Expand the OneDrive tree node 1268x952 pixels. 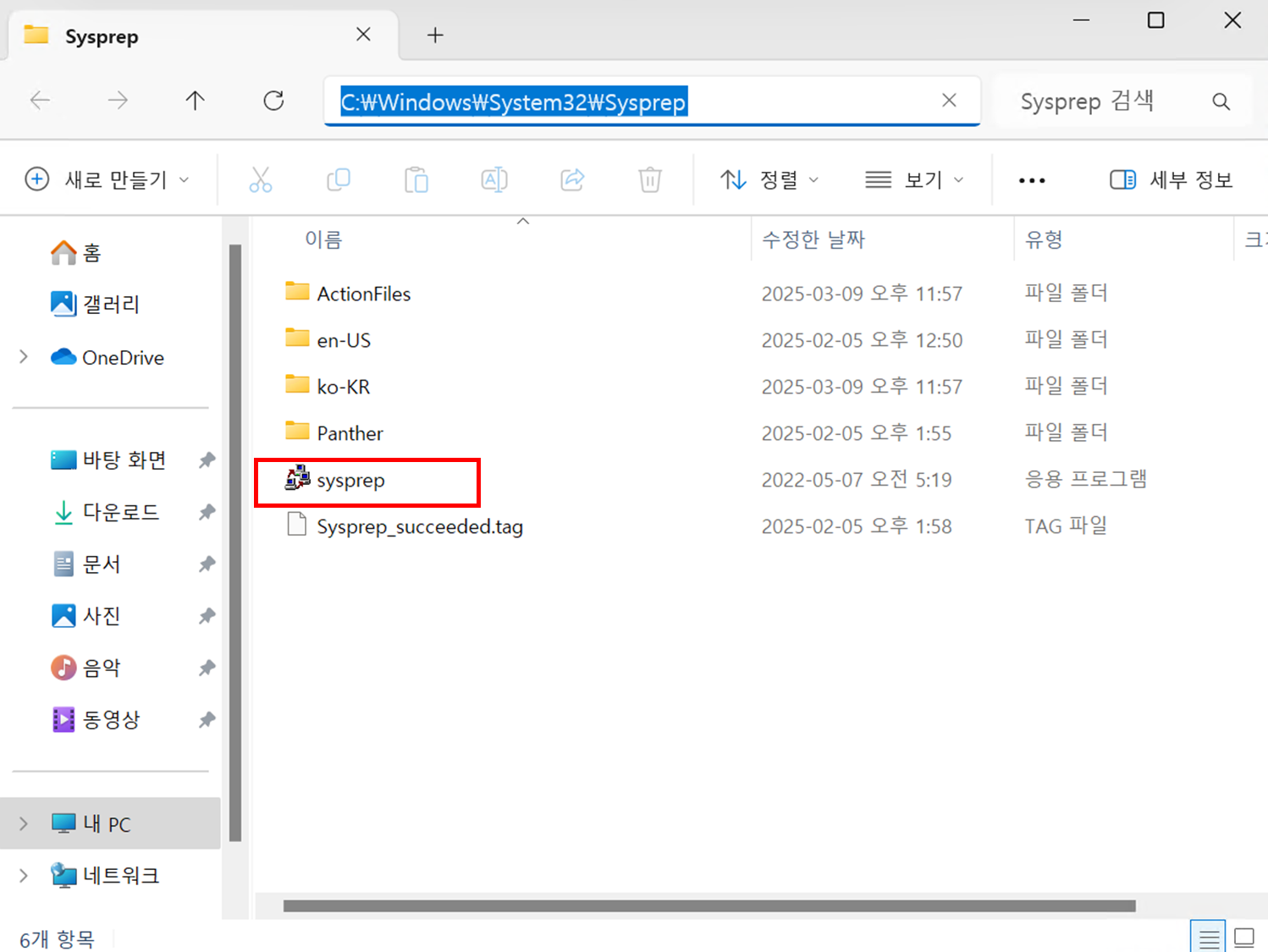pyautogui.click(x=24, y=357)
